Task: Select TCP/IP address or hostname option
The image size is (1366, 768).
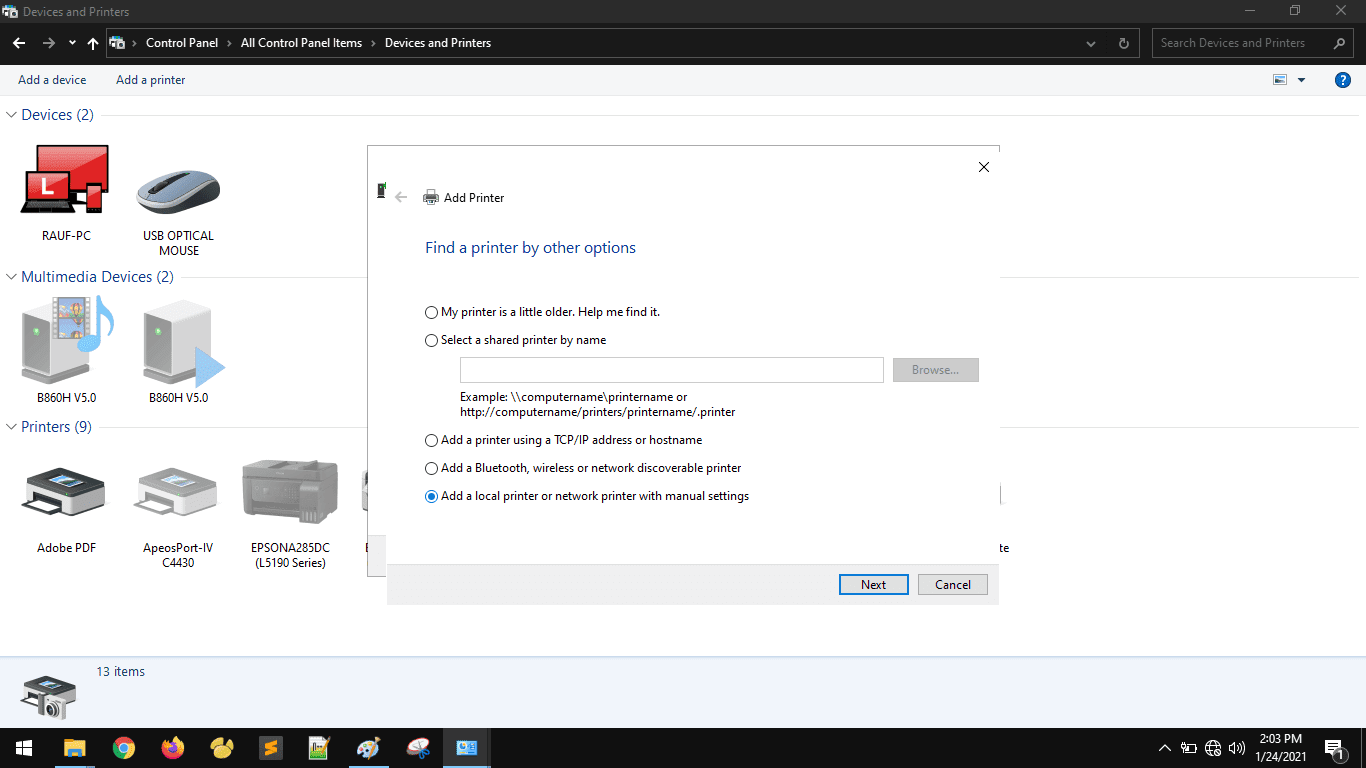Action: pos(564,440)
